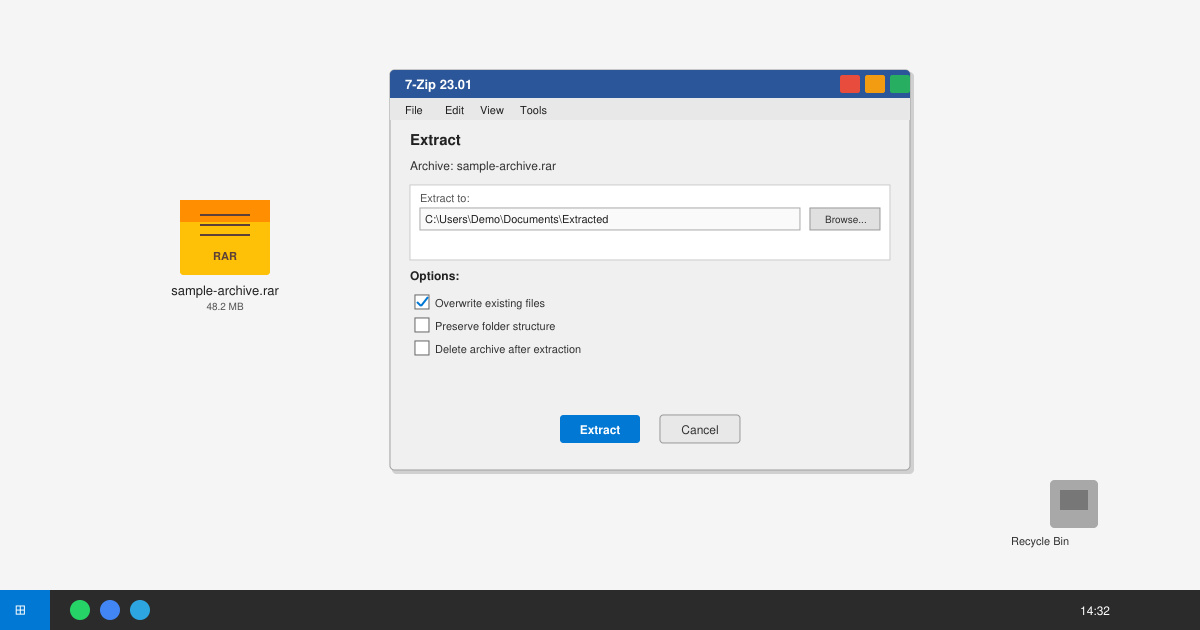
Task: Open the Tools menu
Action: [533, 110]
